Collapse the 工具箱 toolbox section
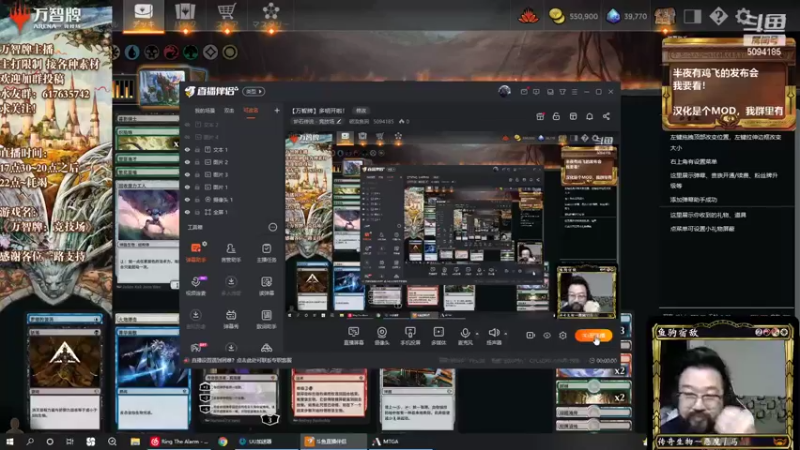The width and height of the screenshot is (800, 450). (273, 228)
